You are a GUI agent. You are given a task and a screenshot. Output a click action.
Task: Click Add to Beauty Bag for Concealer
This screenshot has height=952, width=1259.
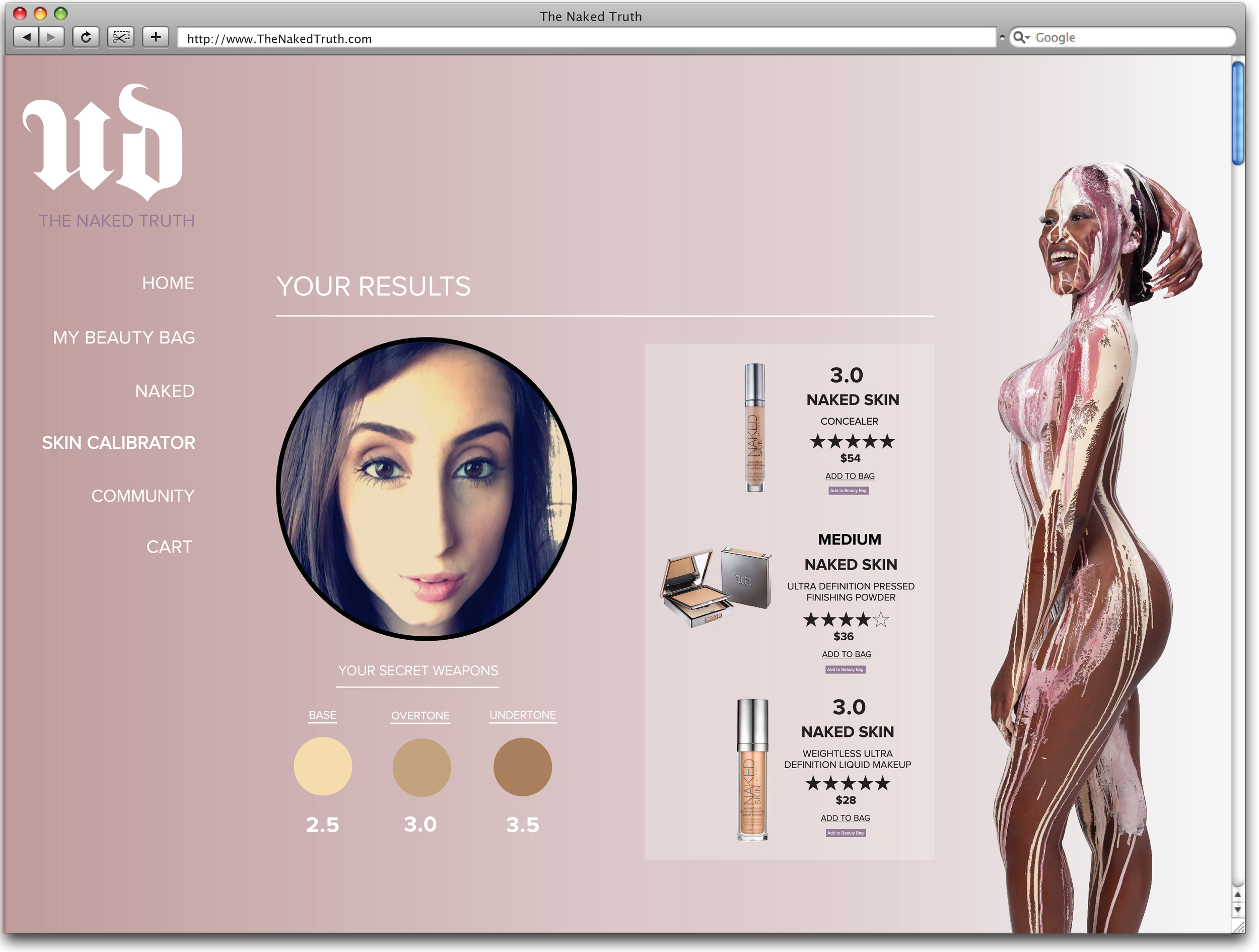(849, 490)
